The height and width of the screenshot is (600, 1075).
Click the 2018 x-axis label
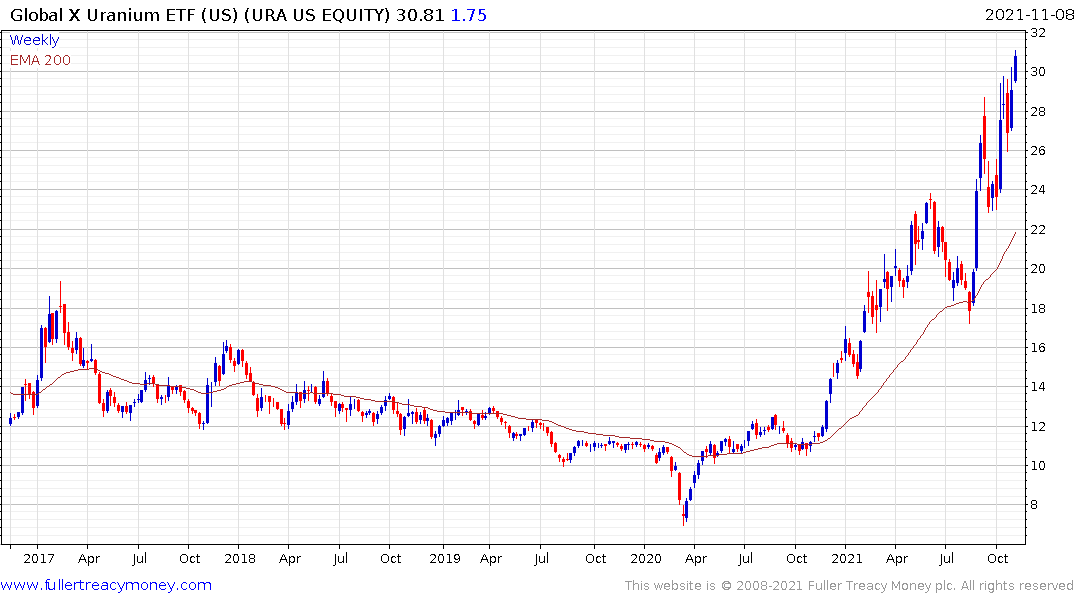[240, 559]
